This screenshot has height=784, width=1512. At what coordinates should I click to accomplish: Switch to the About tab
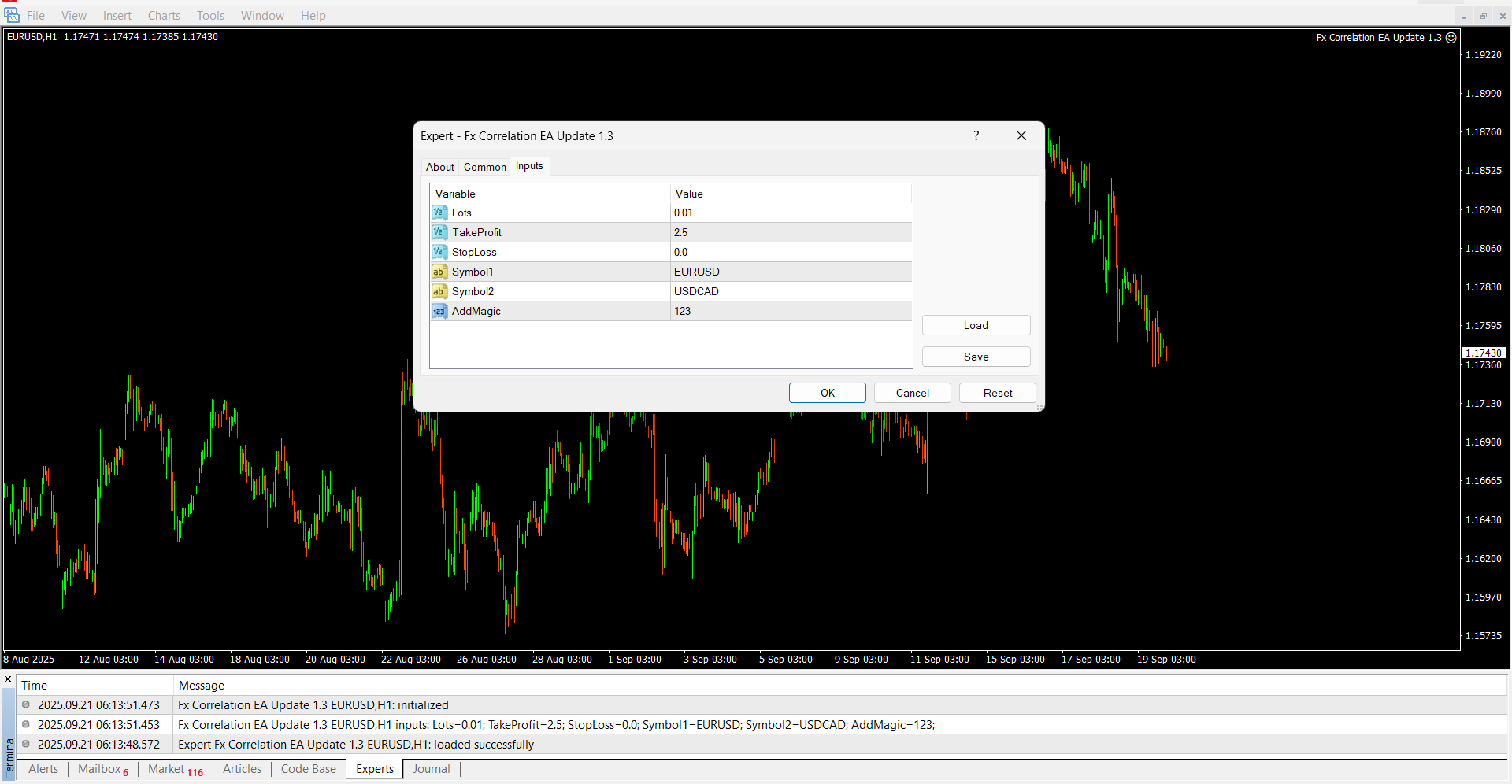(439, 167)
